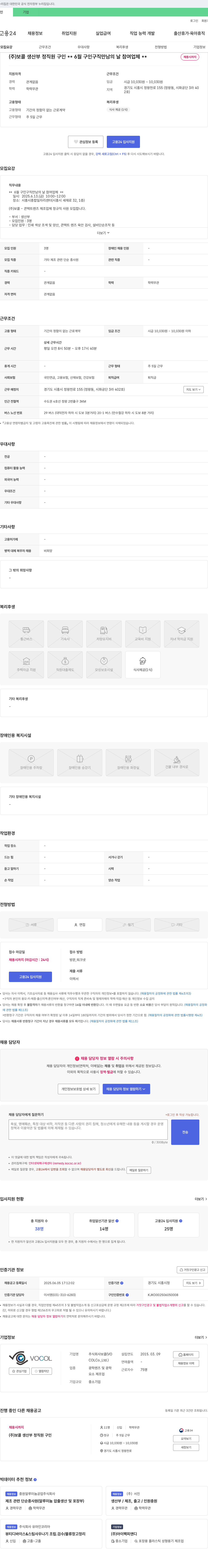Click 개인정보보호법 상세 보기 button

coord(78,1089)
